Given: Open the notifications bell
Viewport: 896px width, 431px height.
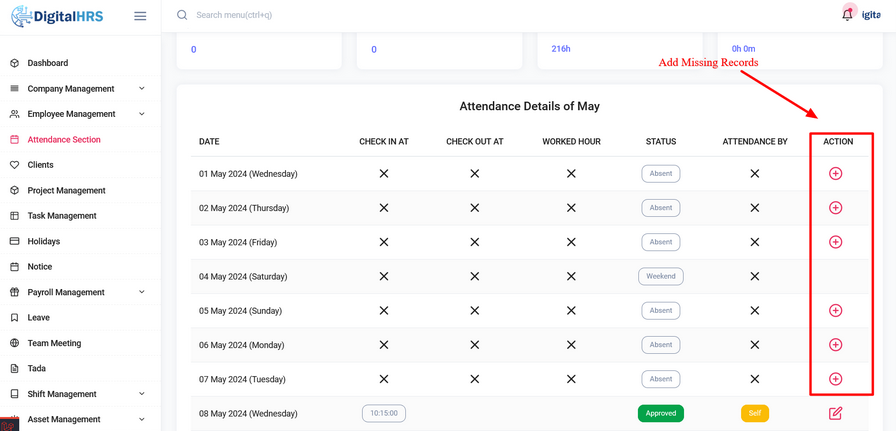Looking at the screenshot, I should [847, 15].
